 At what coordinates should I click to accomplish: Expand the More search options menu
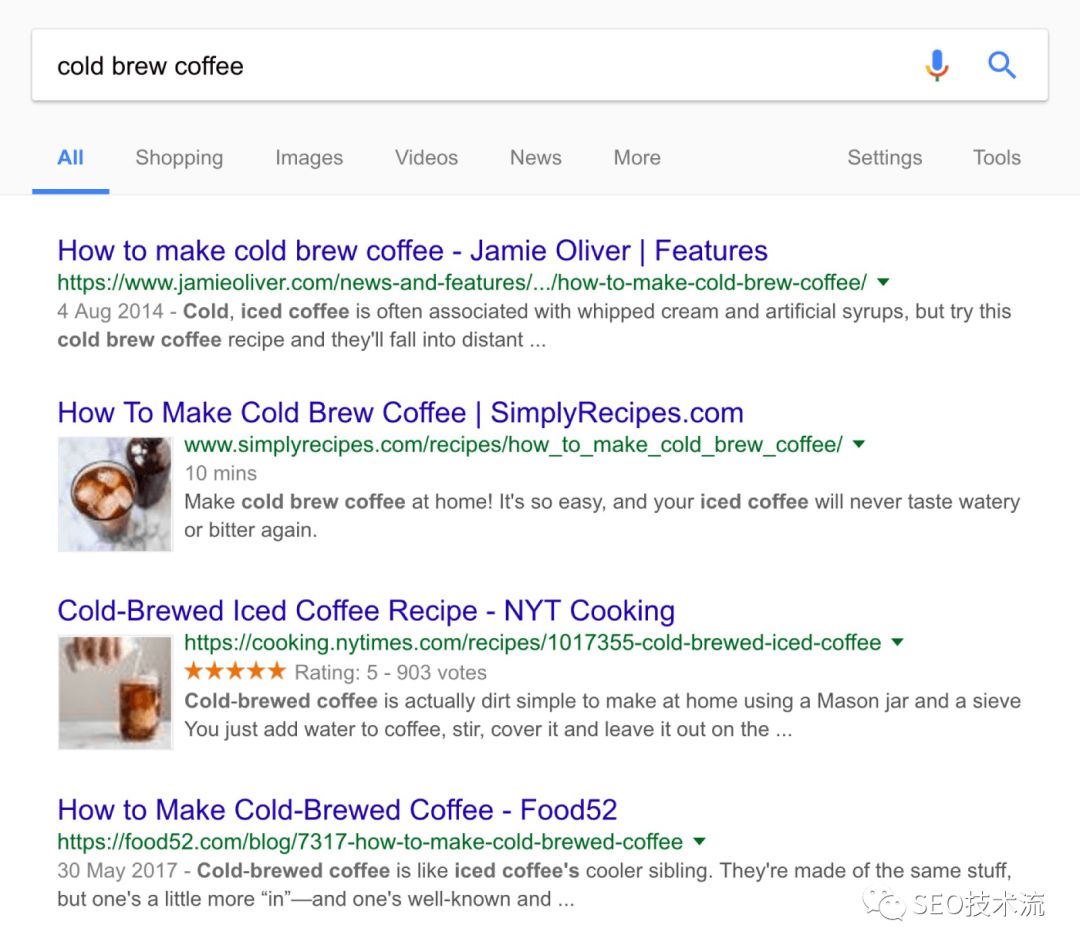(x=637, y=158)
